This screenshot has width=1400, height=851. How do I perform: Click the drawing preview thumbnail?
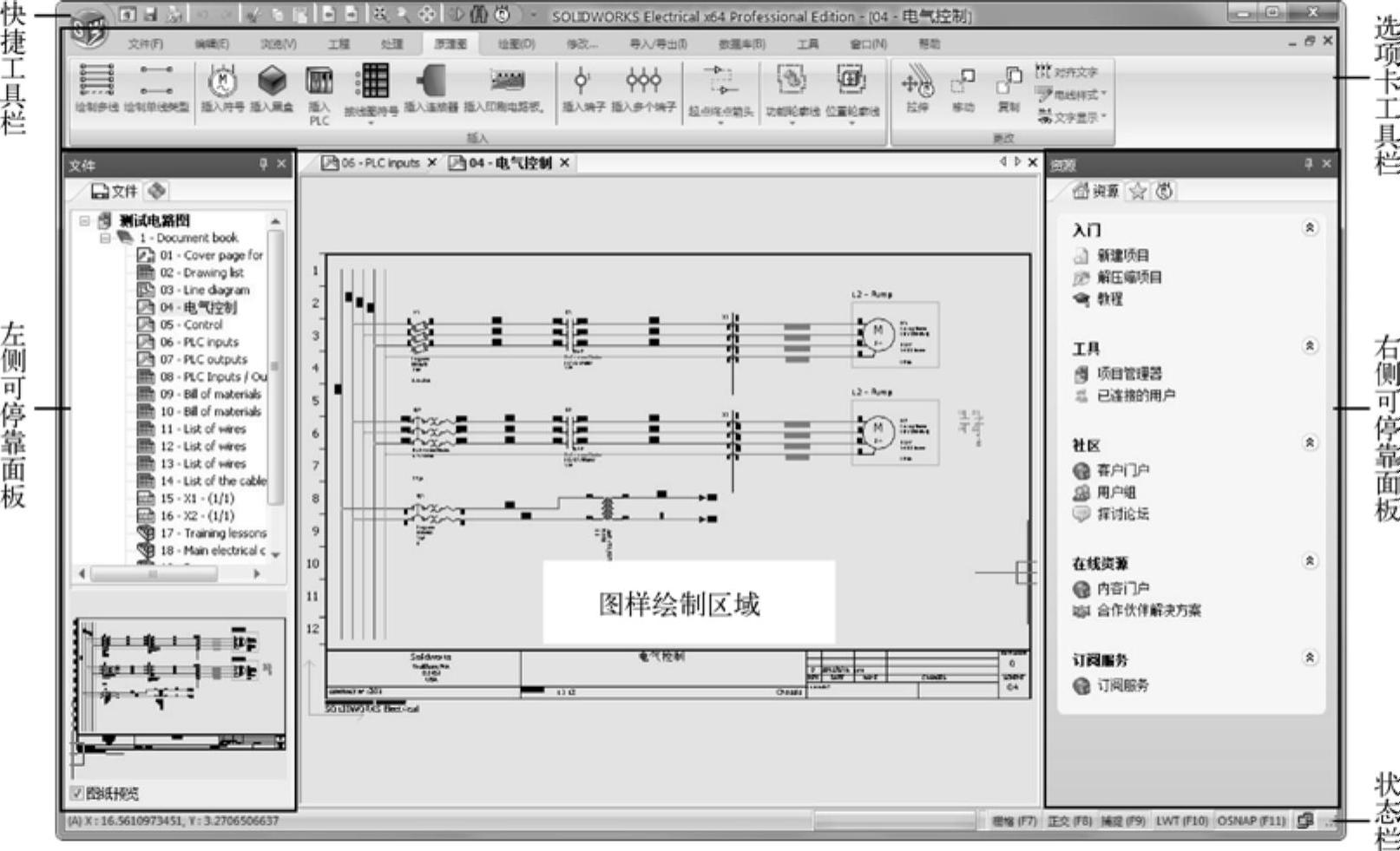pos(179,685)
